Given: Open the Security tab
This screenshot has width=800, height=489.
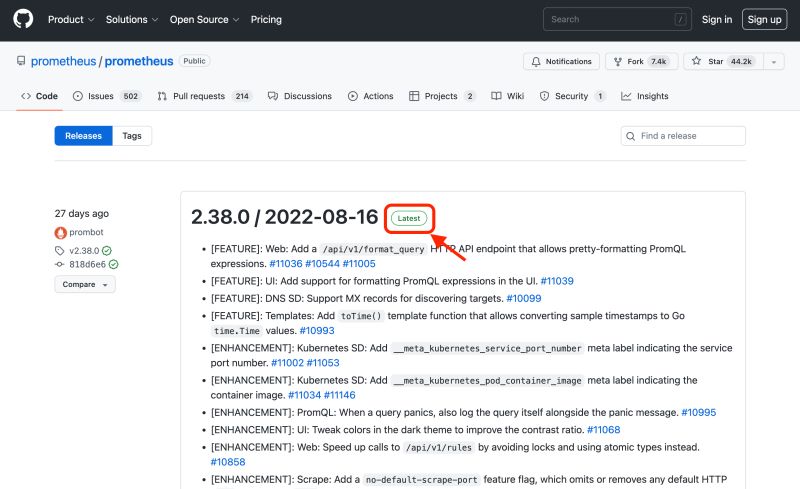Looking at the screenshot, I should point(572,96).
